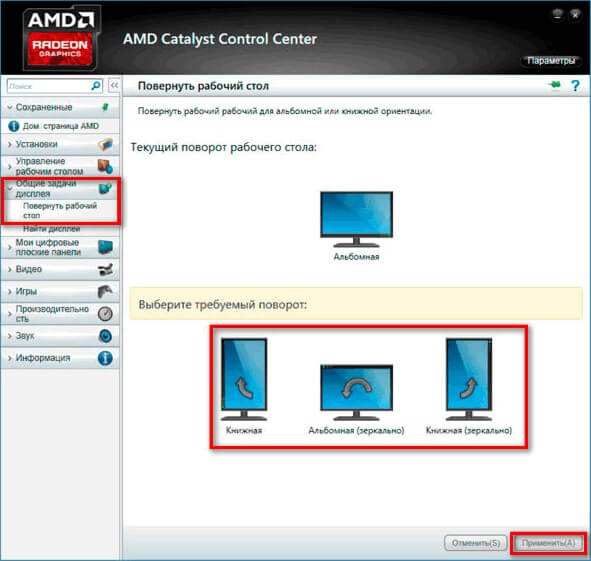Image resolution: width=591 pixels, height=561 pixels.
Task: Click the Звук speaker icon
Action: pos(105,336)
